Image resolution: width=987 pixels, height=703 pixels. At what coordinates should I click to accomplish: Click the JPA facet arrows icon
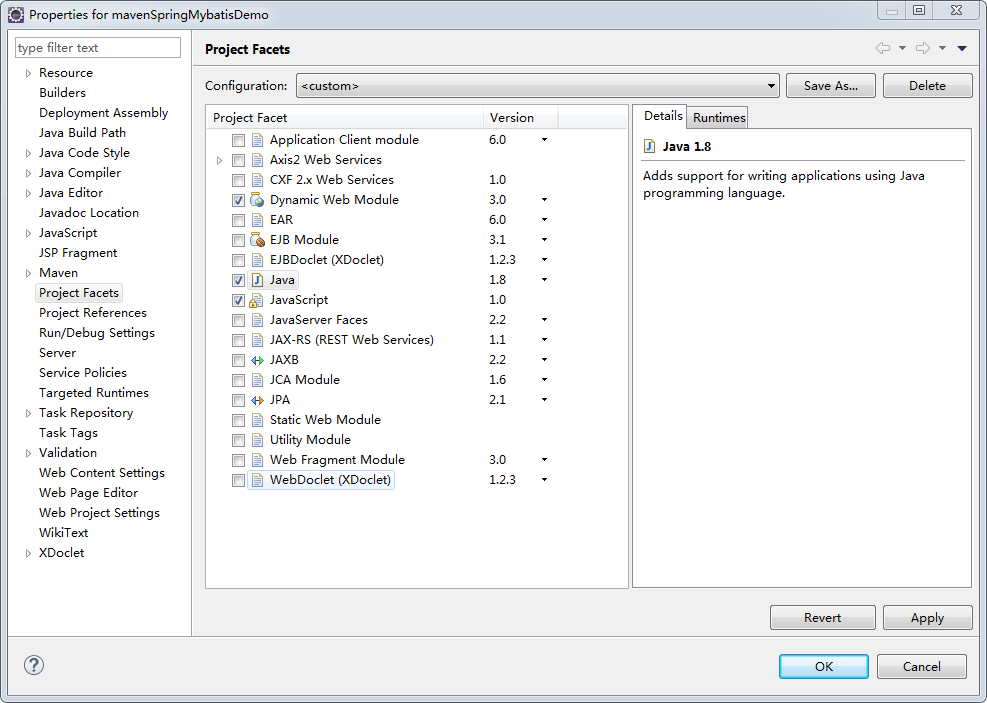click(257, 400)
